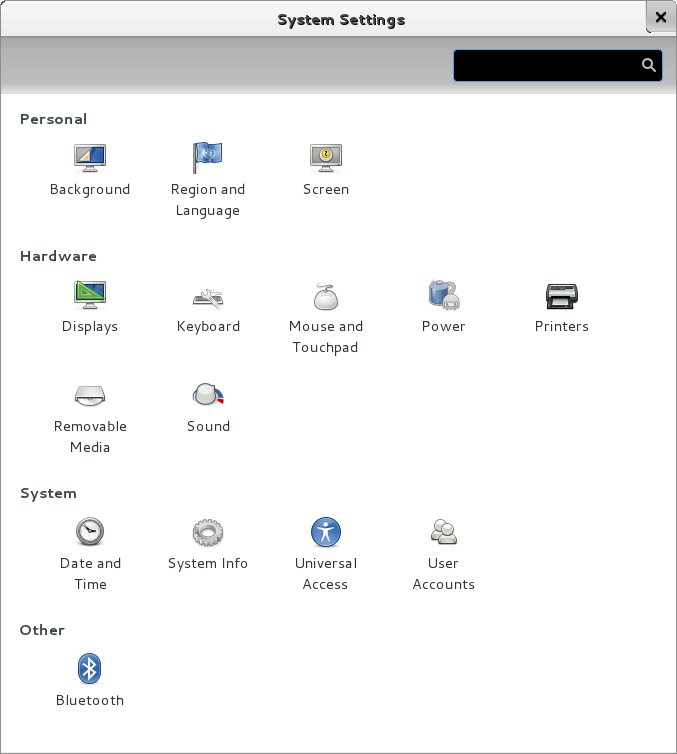Viewport: 677px width, 754px height.
Task: Open the Printers panel
Action: pos(562,295)
